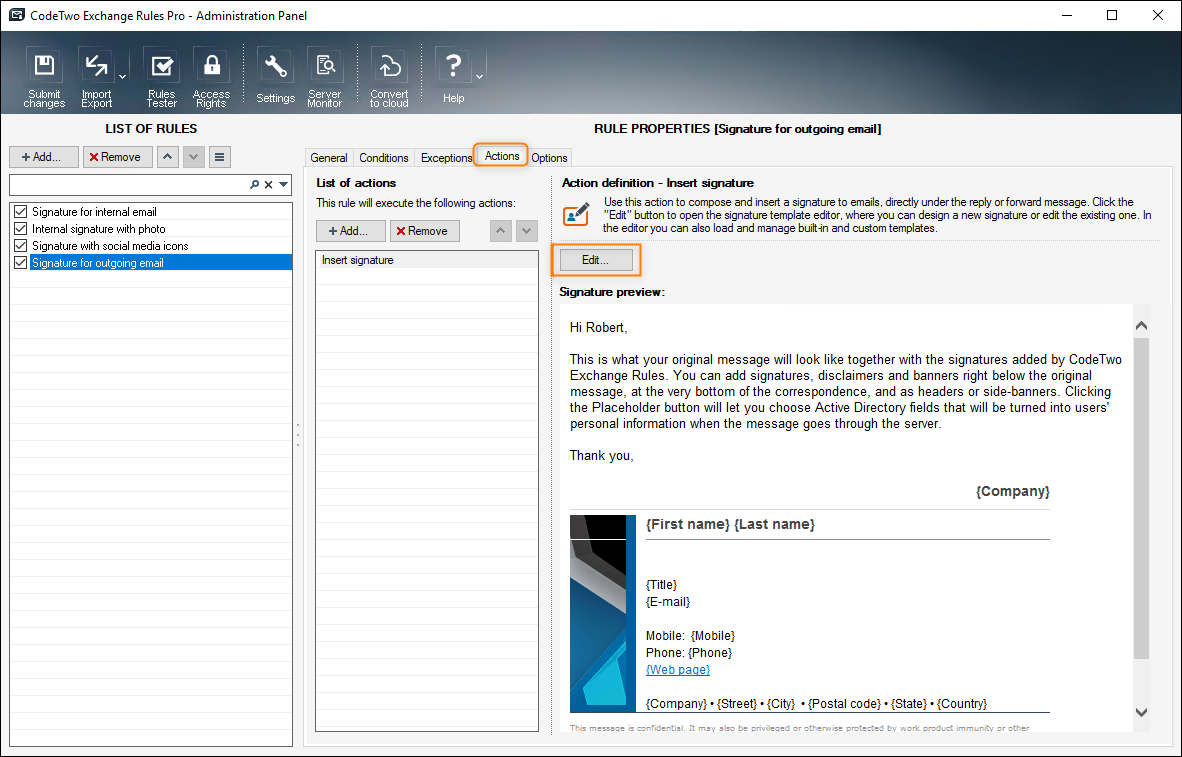The height and width of the screenshot is (757, 1182).
Task: Expand the Import Export dropdown arrow
Action: [123, 77]
